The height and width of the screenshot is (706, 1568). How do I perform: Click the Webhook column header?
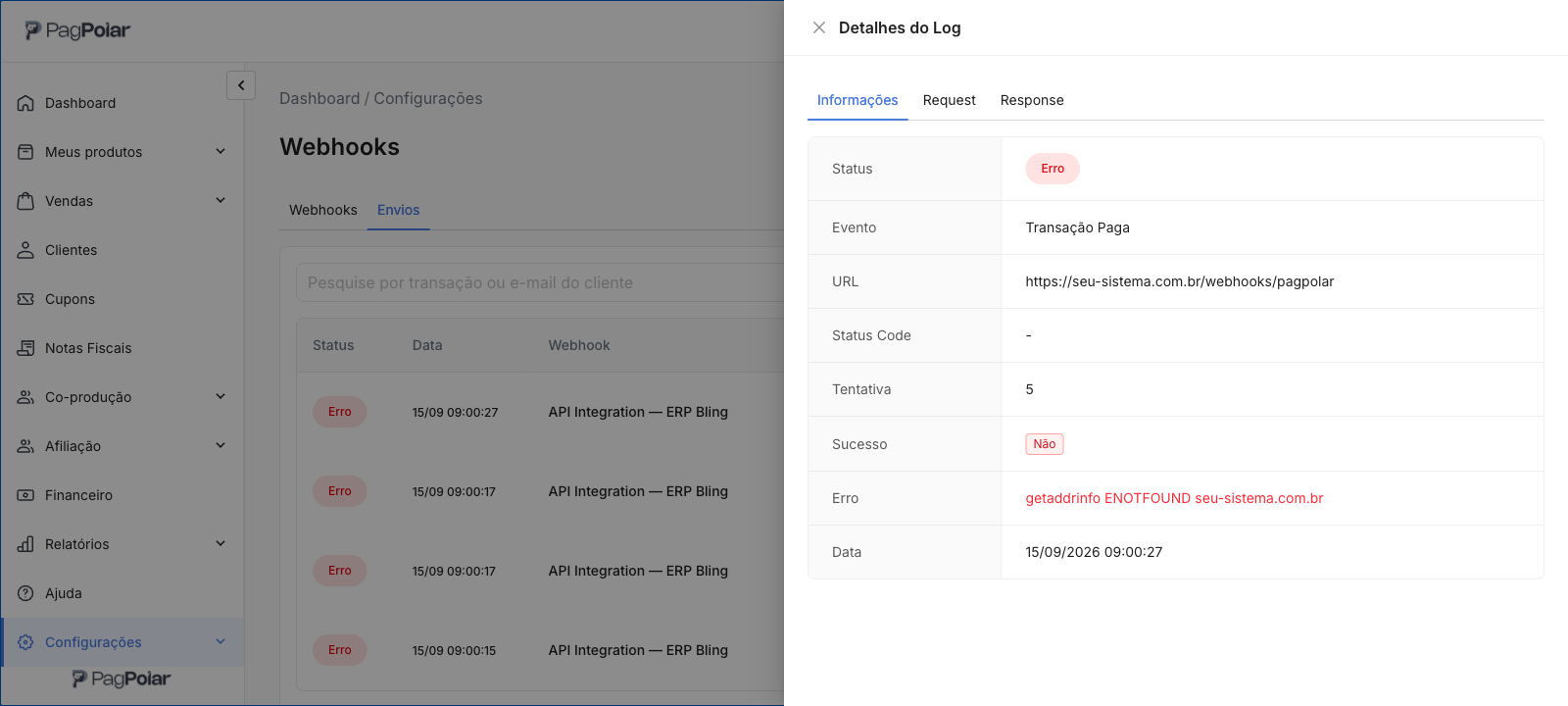coord(579,345)
